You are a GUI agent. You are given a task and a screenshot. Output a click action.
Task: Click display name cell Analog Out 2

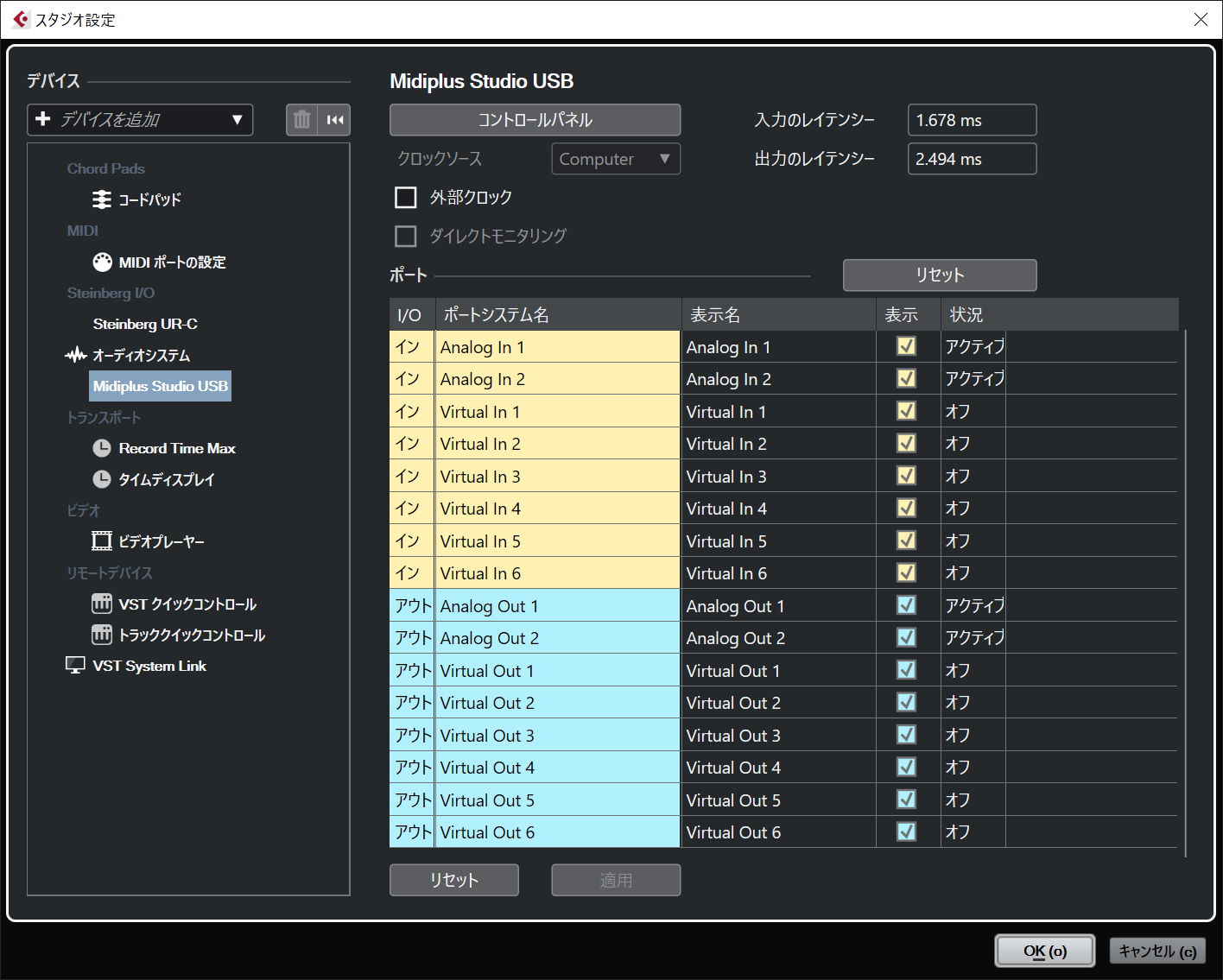(779, 638)
